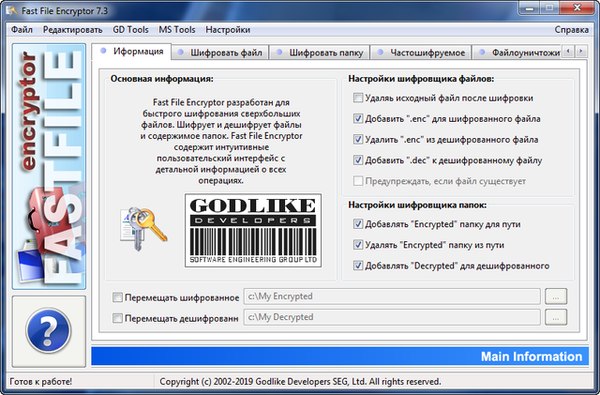This screenshot has height=395, width=600.
Task: Click the Готов к работе! status text
Action: (x=41, y=382)
